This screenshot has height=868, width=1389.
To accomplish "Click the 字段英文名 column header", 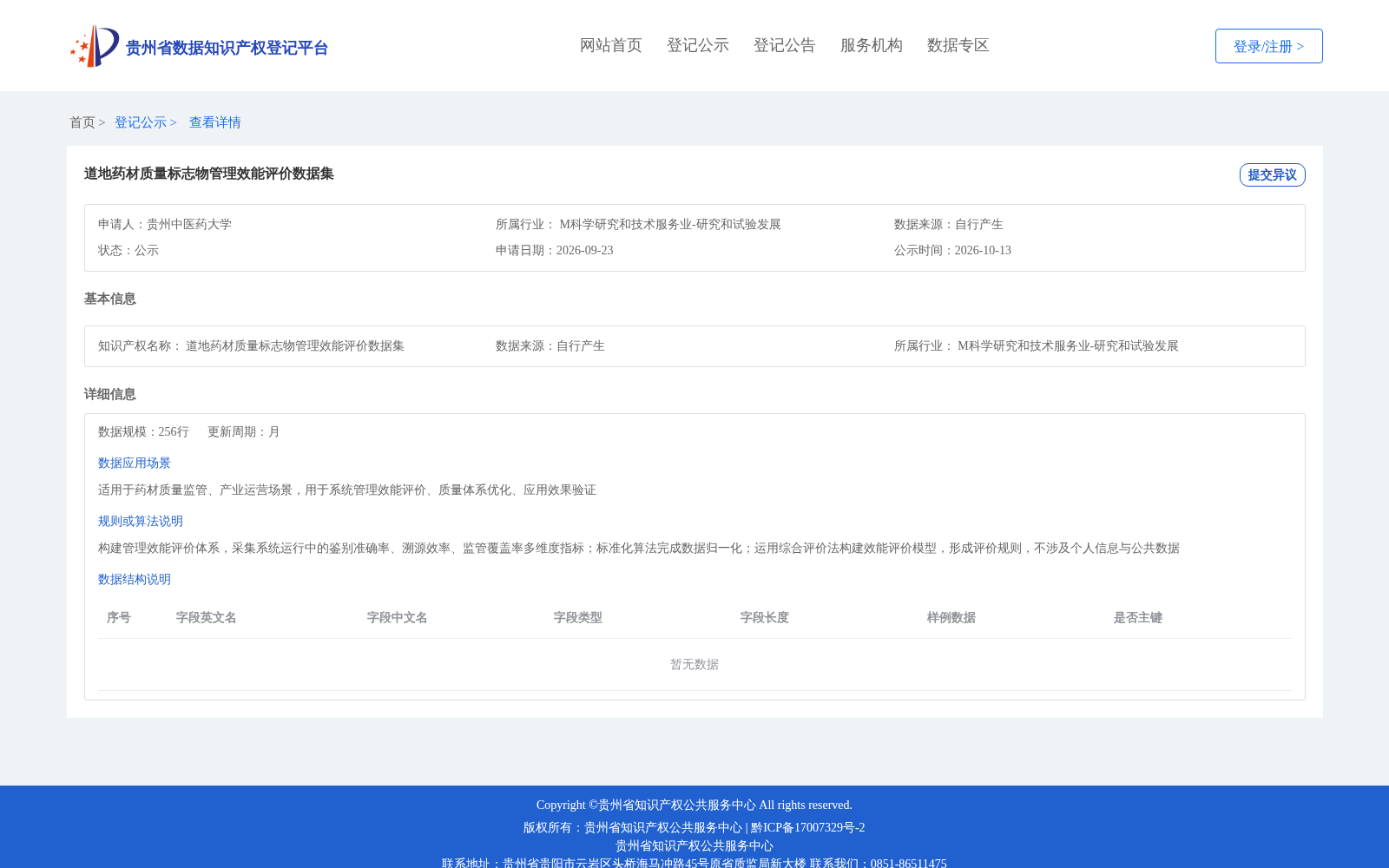I will point(207,617).
